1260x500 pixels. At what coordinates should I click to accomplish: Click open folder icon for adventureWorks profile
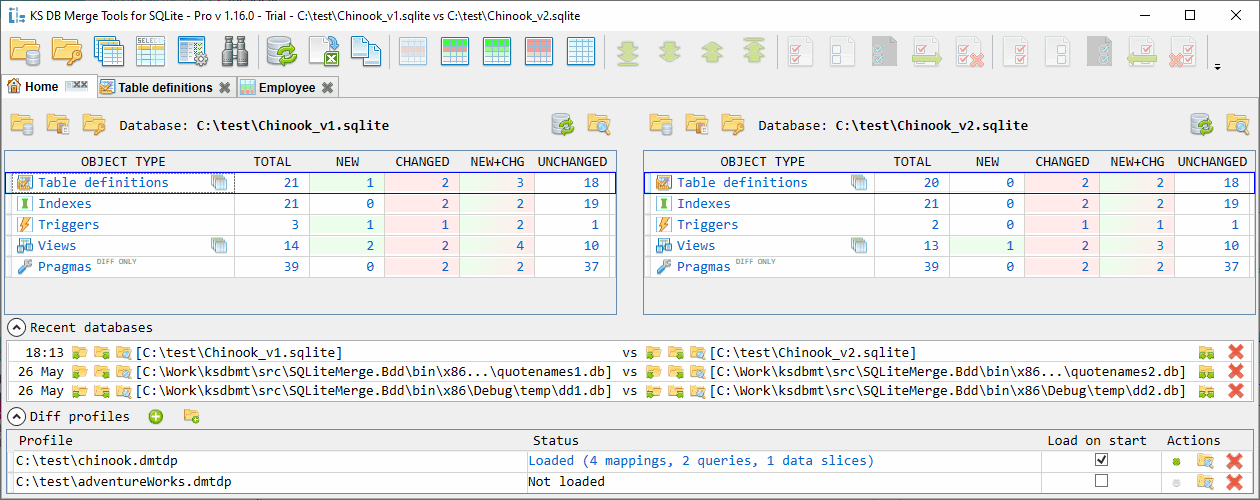(x=1207, y=482)
